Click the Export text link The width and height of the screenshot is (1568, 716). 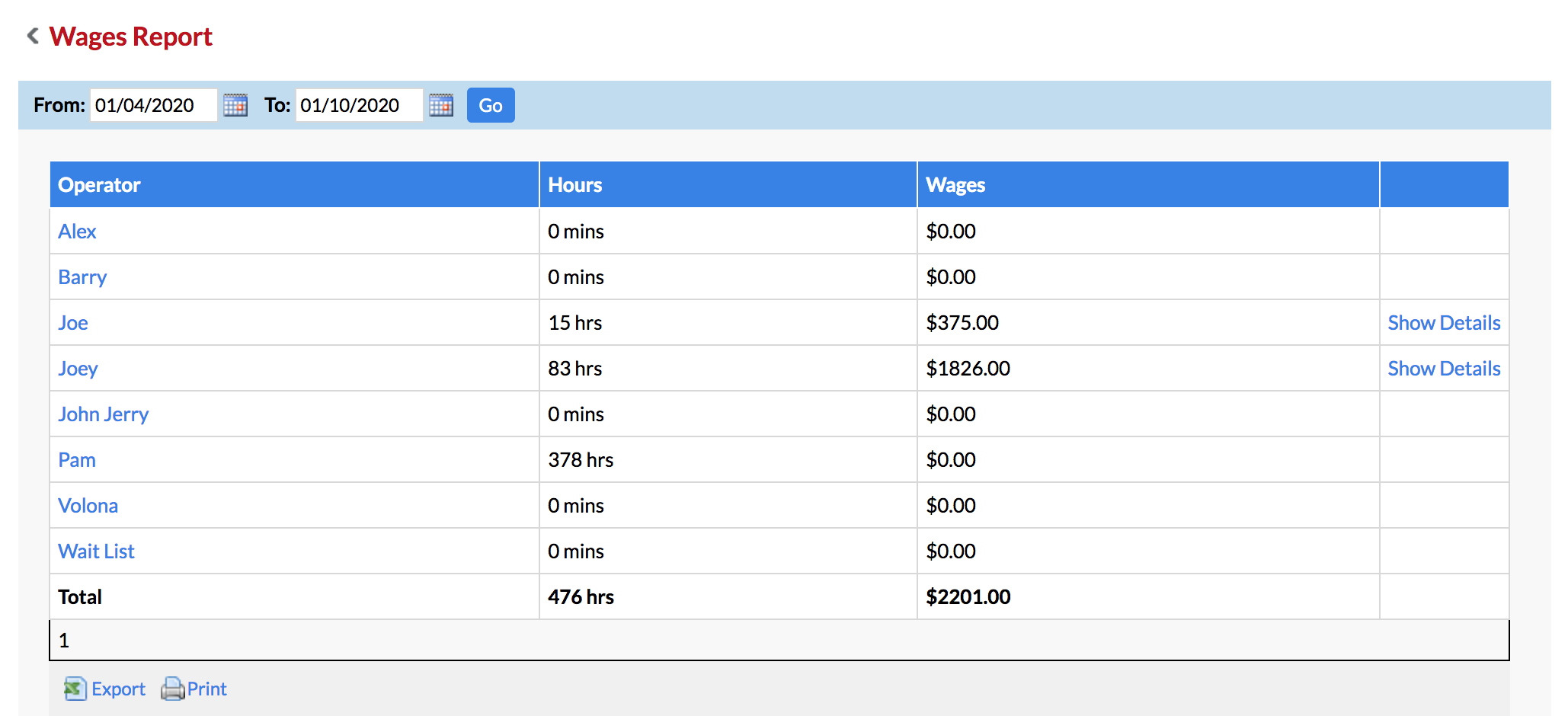coord(118,689)
